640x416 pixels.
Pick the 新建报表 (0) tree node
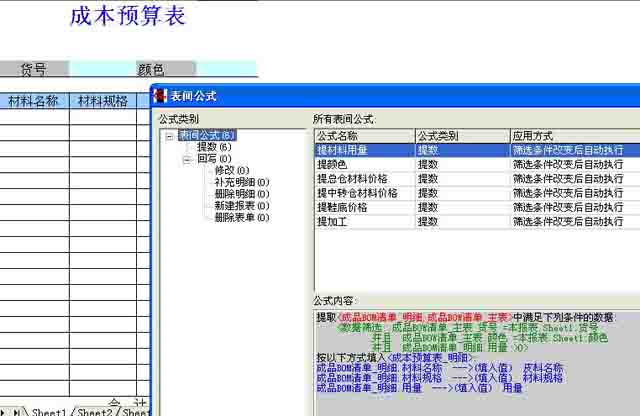click(241, 206)
